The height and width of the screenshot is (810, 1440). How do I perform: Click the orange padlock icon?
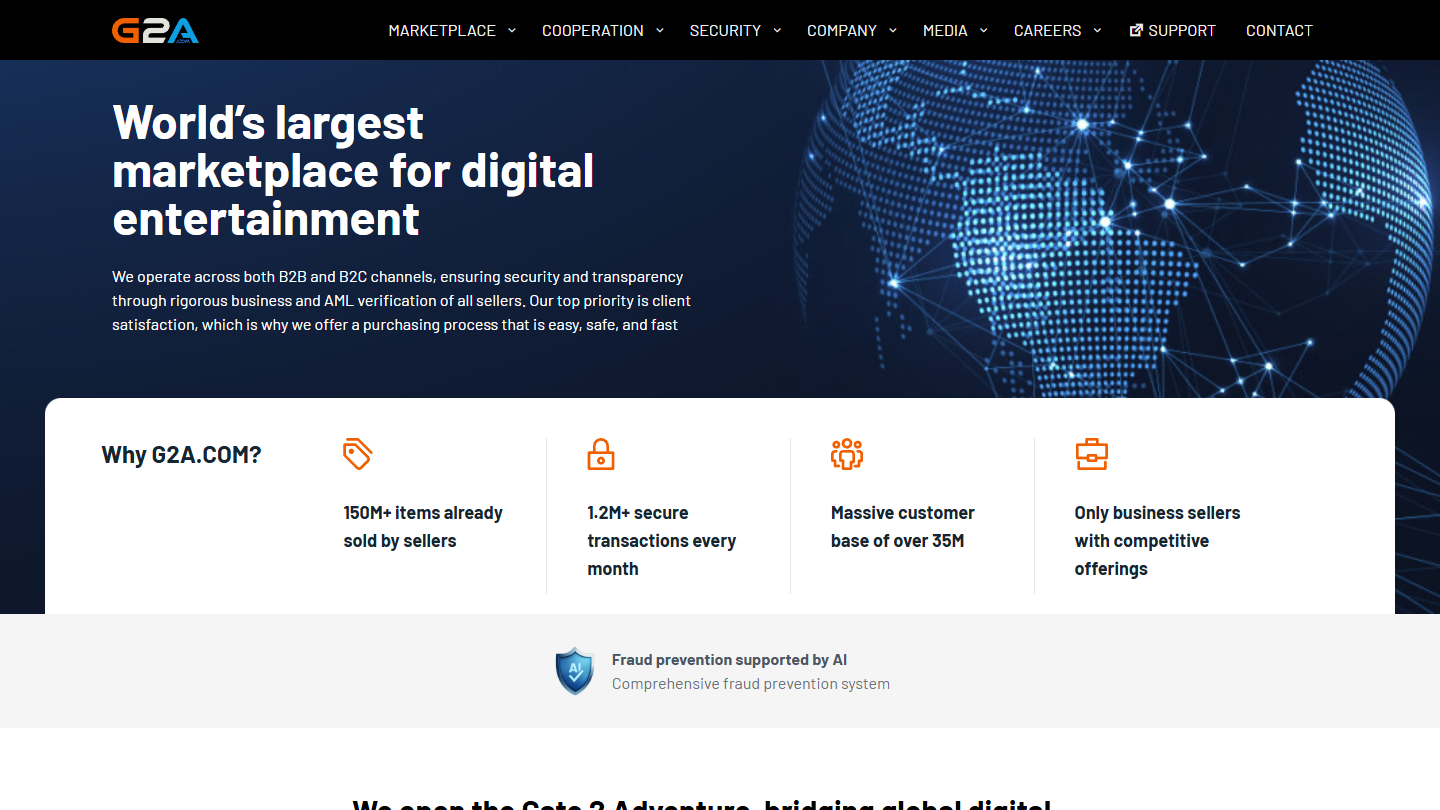click(601, 454)
